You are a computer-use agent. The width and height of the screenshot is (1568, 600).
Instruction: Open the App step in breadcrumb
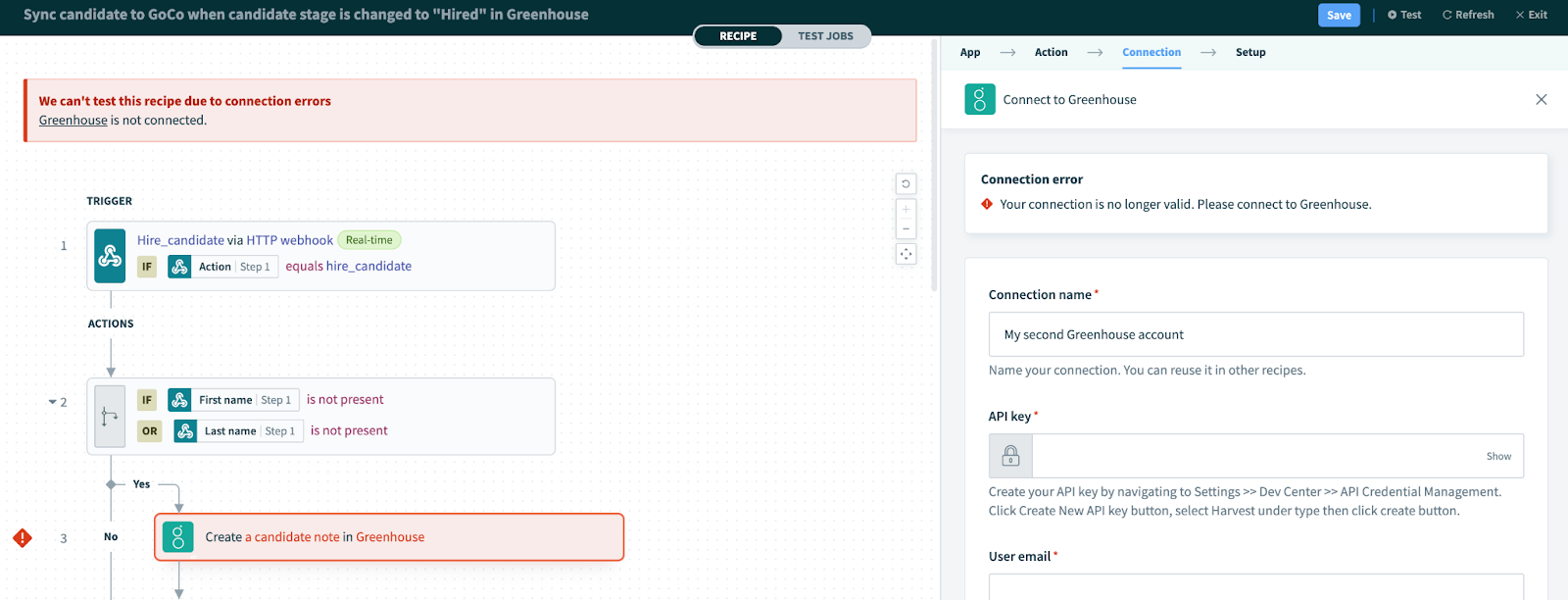tap(970, 52)
